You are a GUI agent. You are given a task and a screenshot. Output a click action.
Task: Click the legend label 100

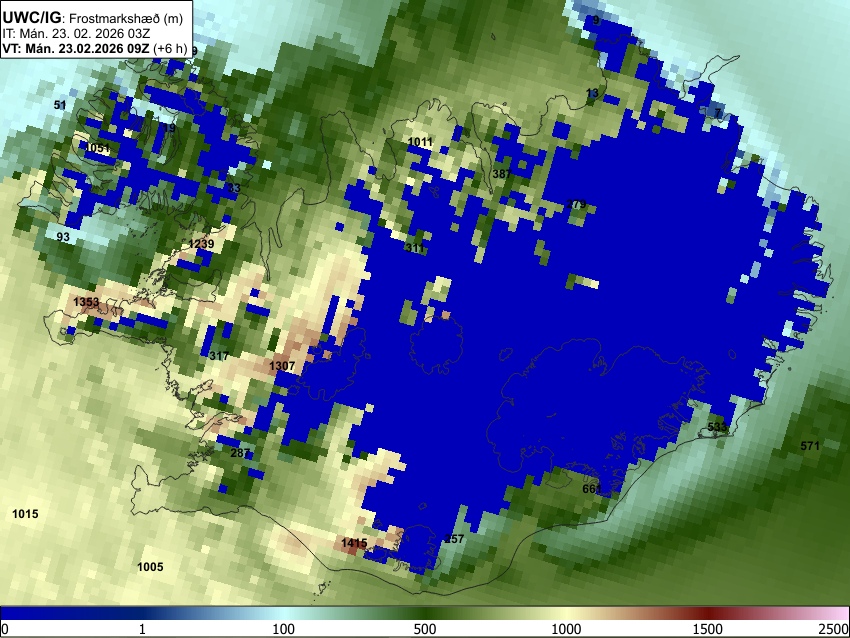pyautogui.click(x=284, y=629)
